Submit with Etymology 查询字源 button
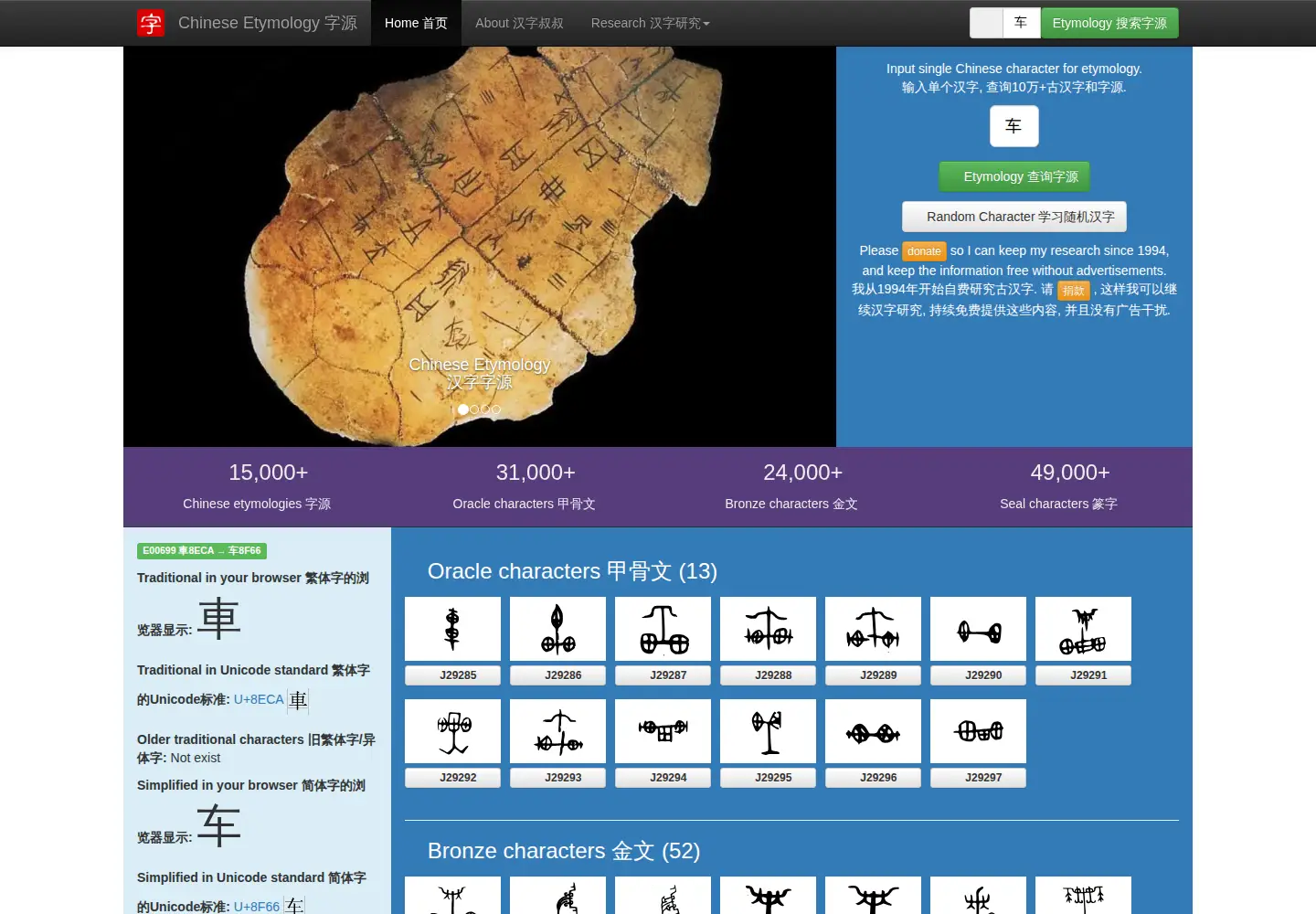 coord(1014,176)
